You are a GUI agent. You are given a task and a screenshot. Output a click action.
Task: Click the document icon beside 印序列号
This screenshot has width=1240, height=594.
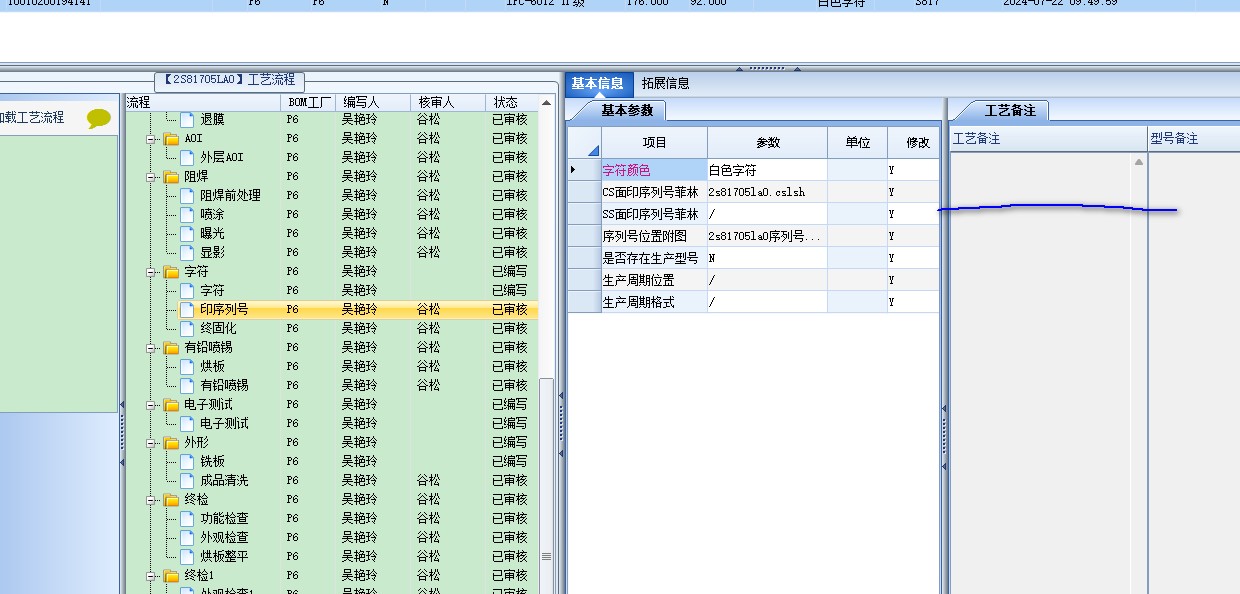click(x=187, y=310)
